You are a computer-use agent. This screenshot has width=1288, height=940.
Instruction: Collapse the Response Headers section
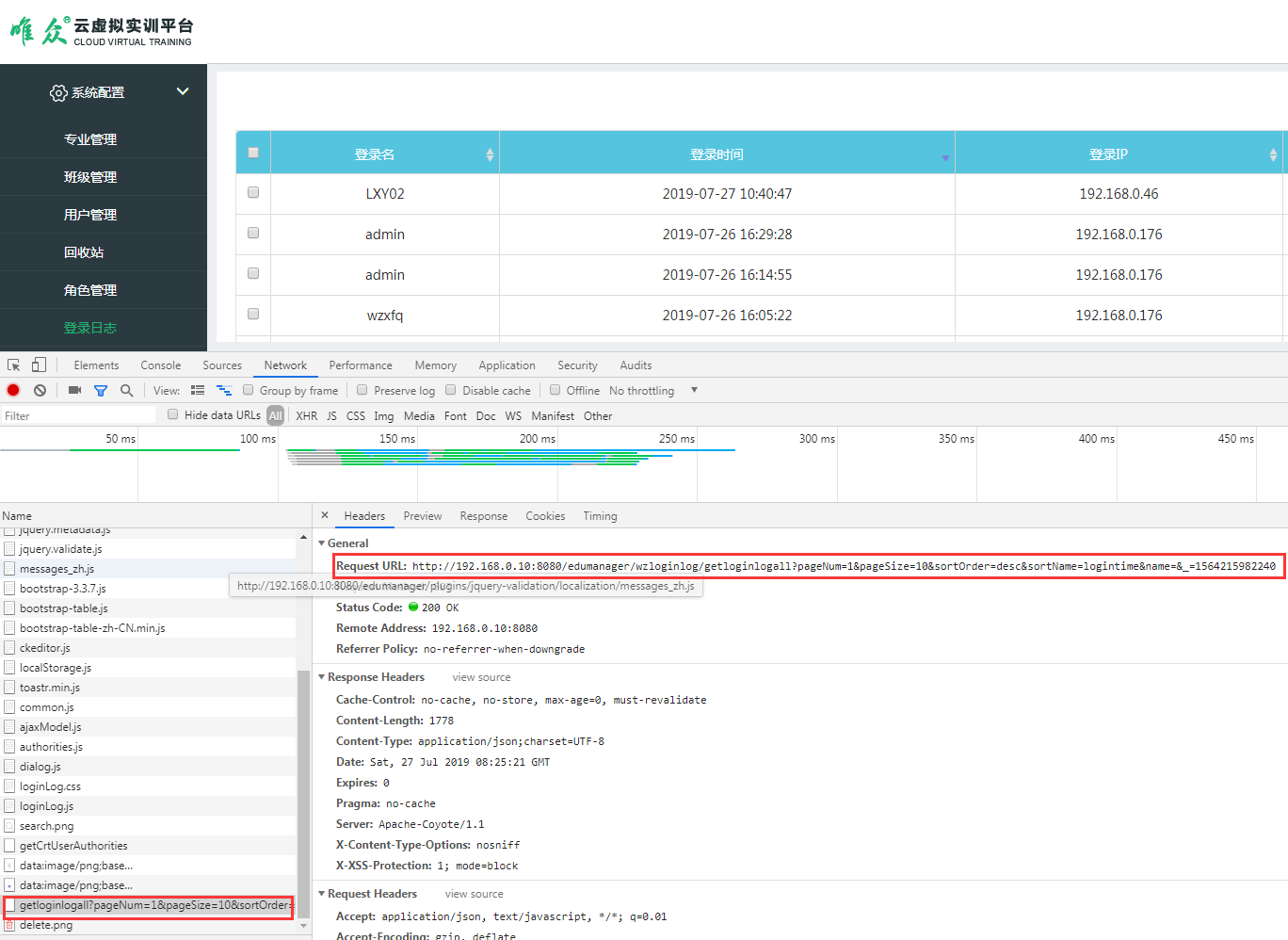(x=322, y=677)
